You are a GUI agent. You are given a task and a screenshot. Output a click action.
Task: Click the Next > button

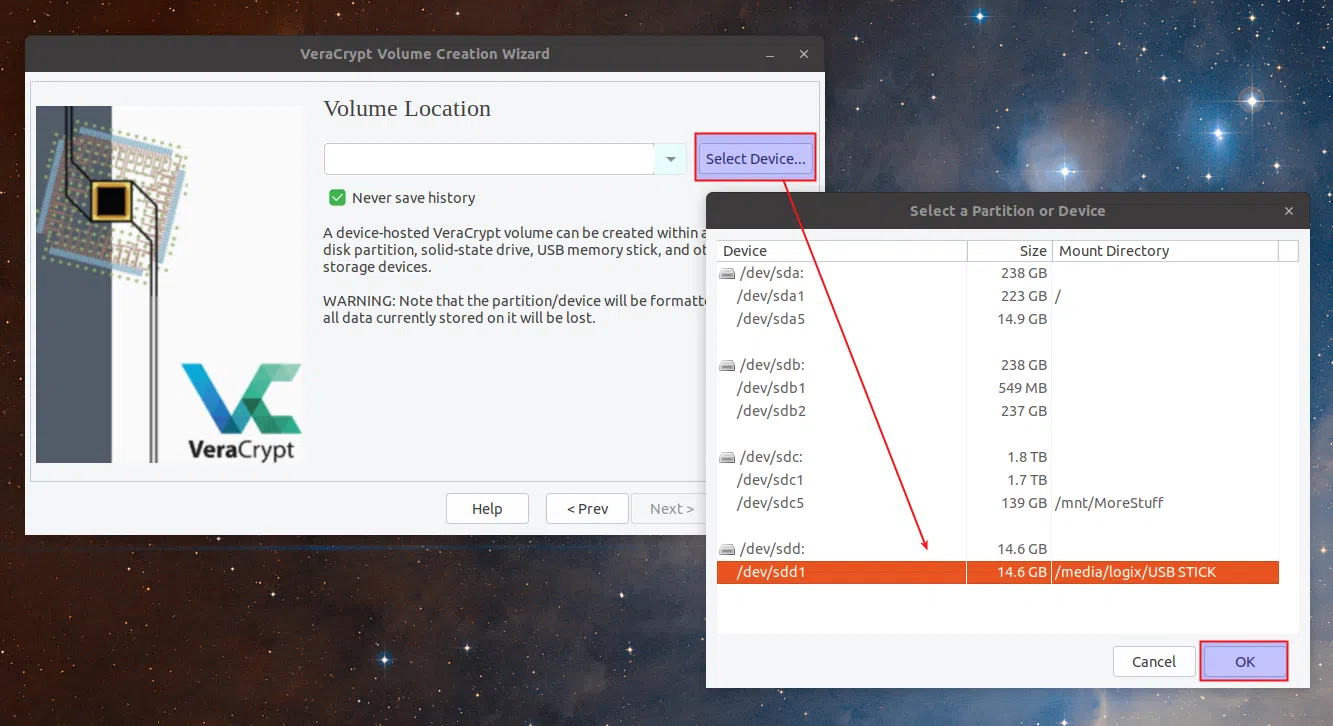671,509
